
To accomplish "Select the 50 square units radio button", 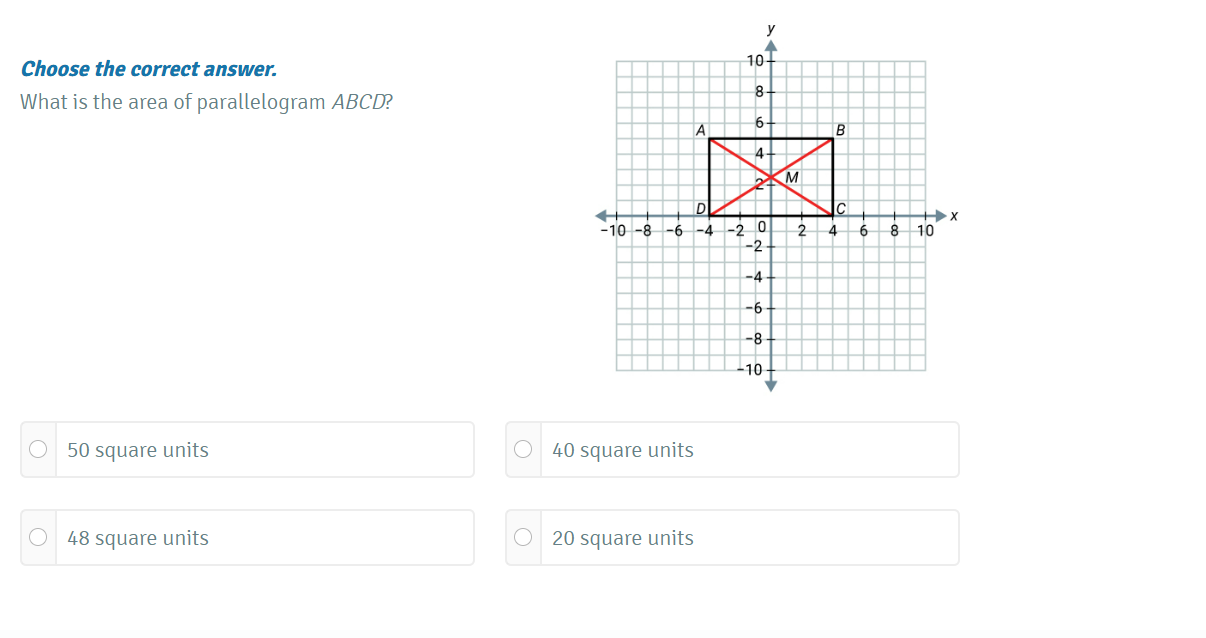I will click(x=38, y=450).
